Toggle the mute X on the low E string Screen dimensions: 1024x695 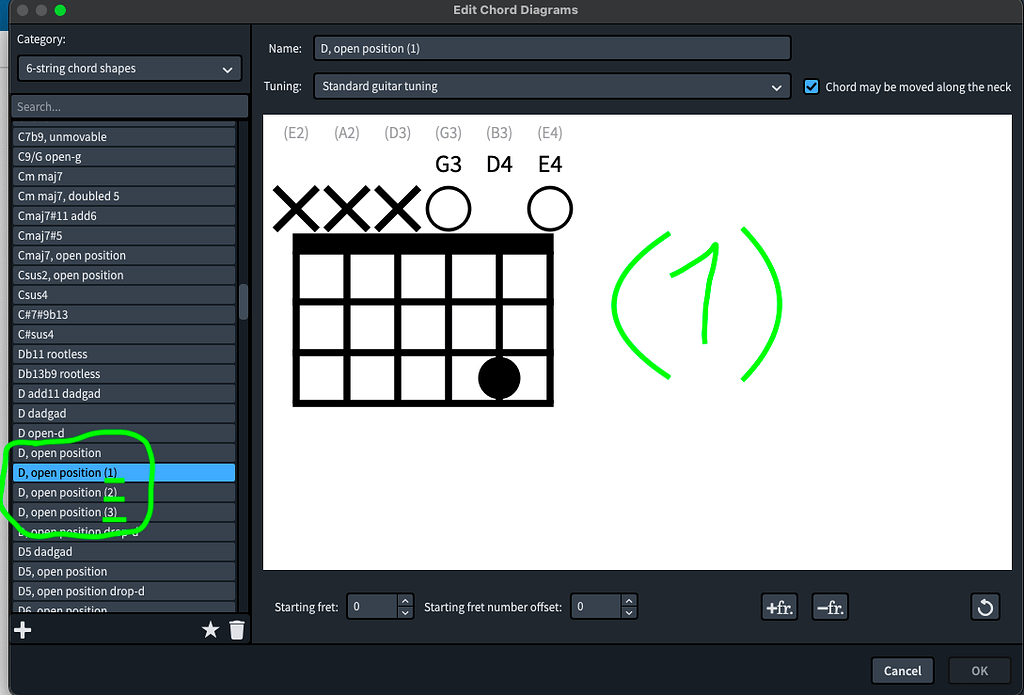click(295, 208)
